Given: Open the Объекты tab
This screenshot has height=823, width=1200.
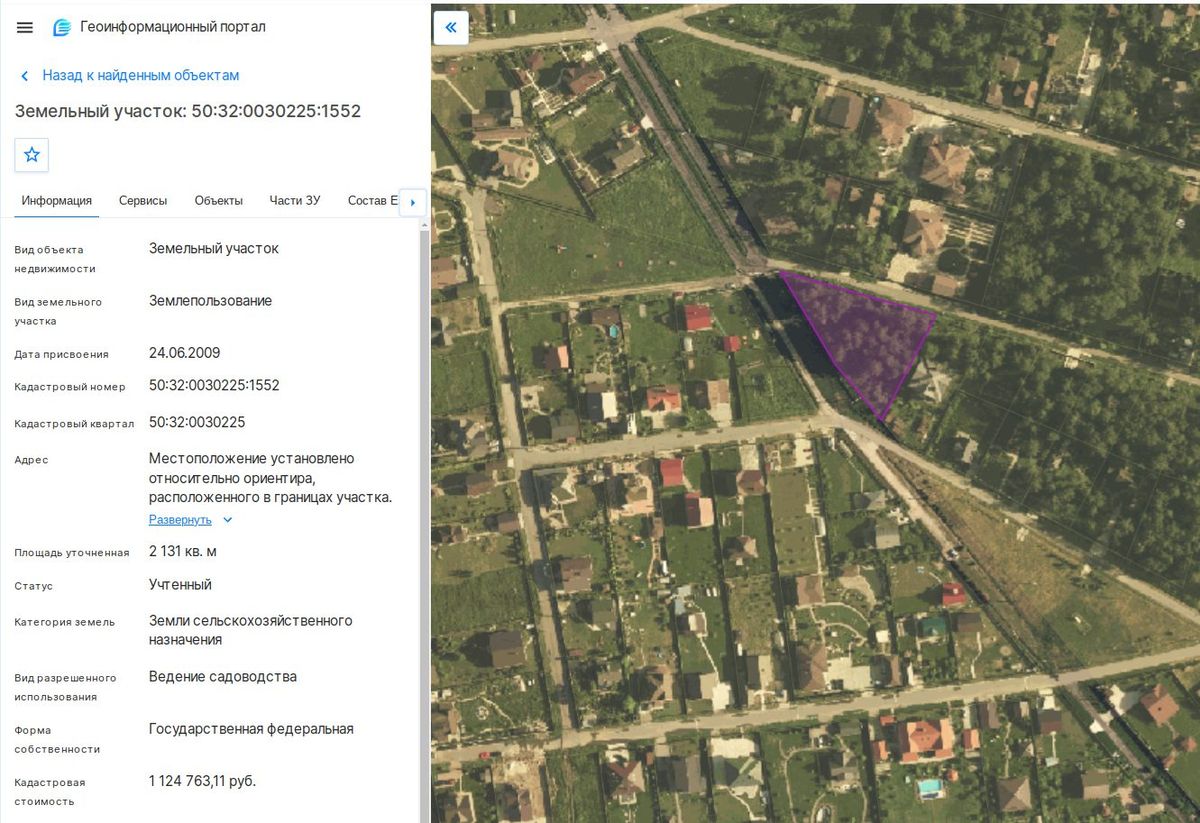Looking at the screenshot, I should 219,201.
